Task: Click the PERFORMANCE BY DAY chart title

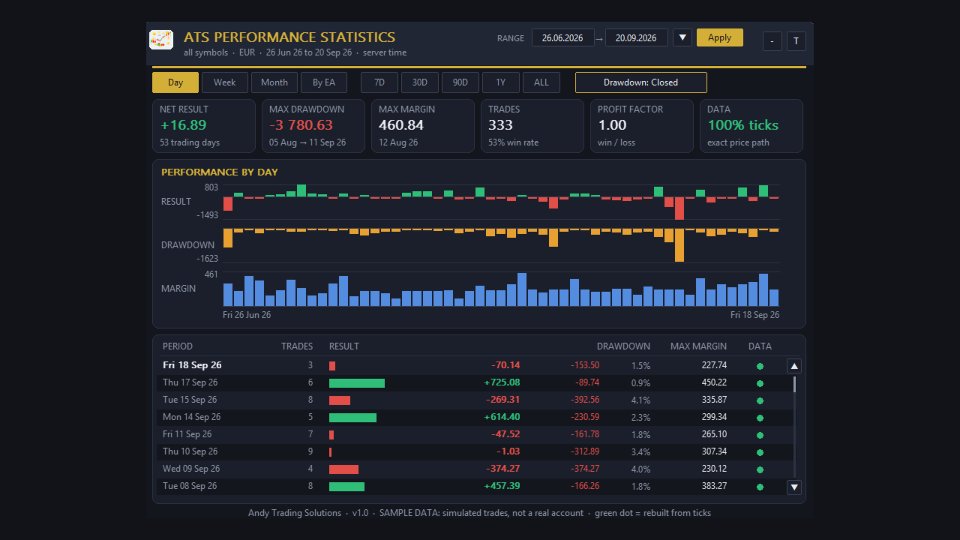Action: [x=219, y=173]
